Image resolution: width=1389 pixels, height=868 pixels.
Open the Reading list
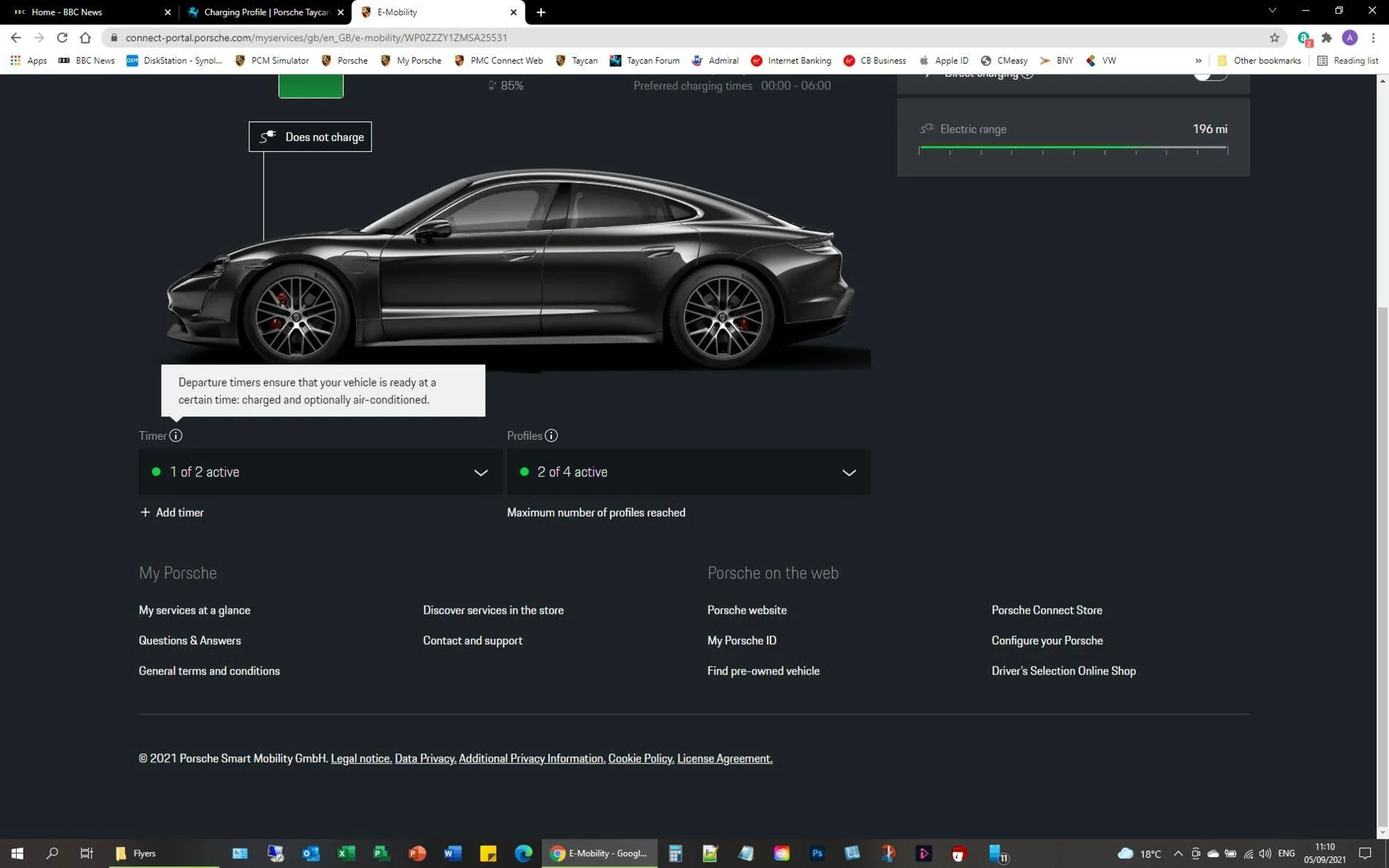(x=1347, y=61)
